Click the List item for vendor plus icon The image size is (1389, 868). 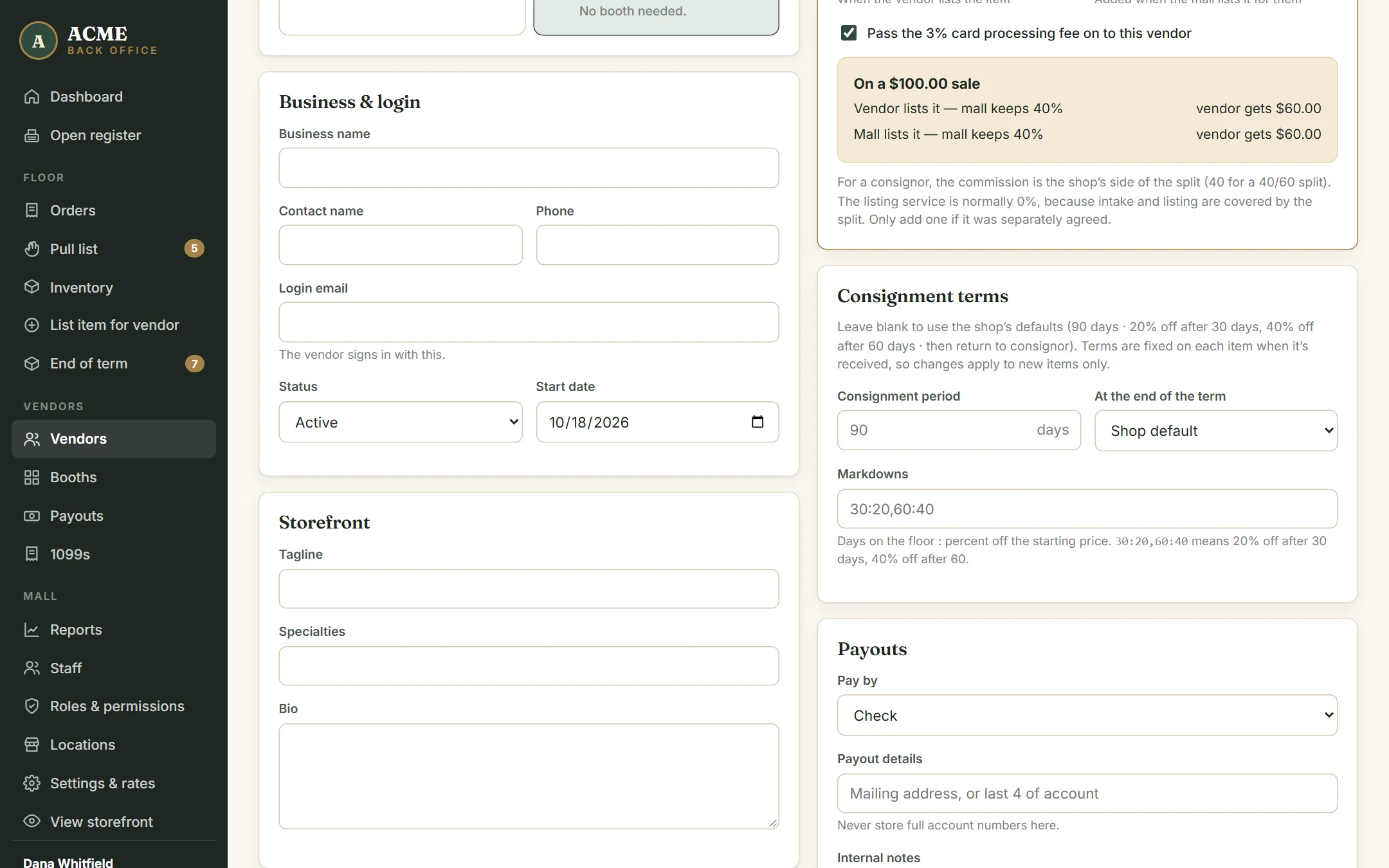(32, 325)
